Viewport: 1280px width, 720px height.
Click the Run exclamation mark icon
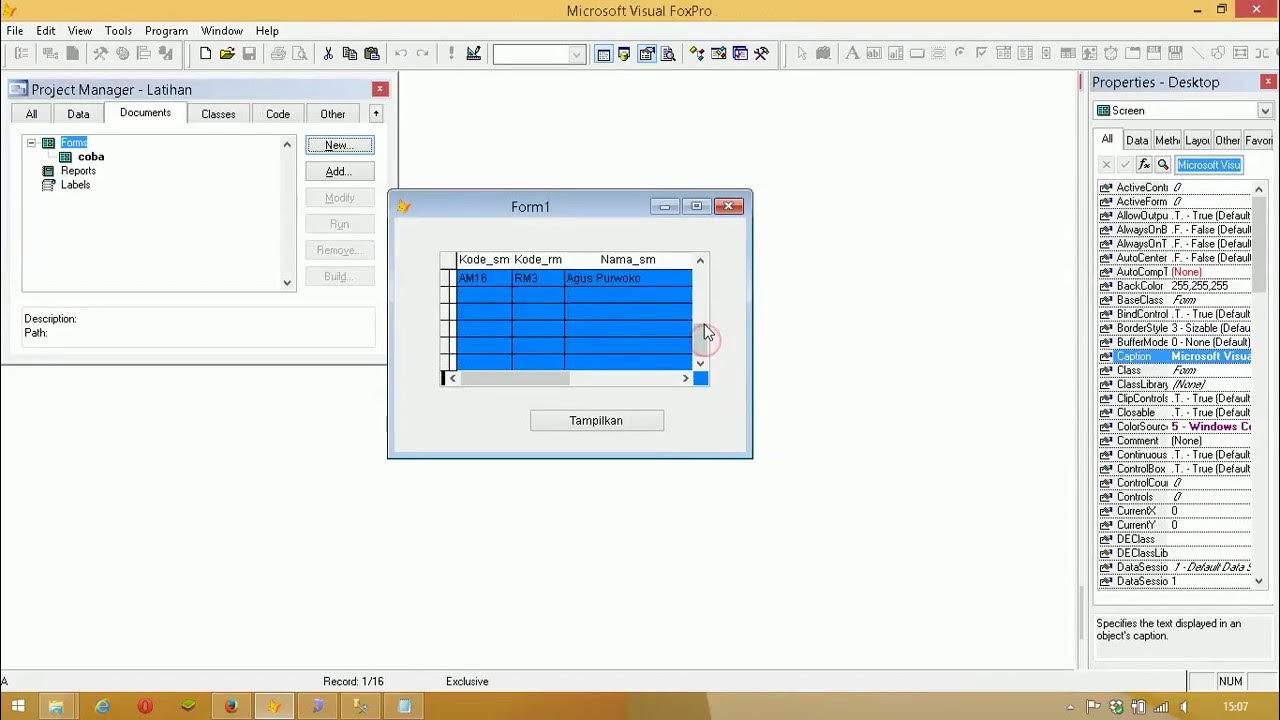(x=451, y=54)
